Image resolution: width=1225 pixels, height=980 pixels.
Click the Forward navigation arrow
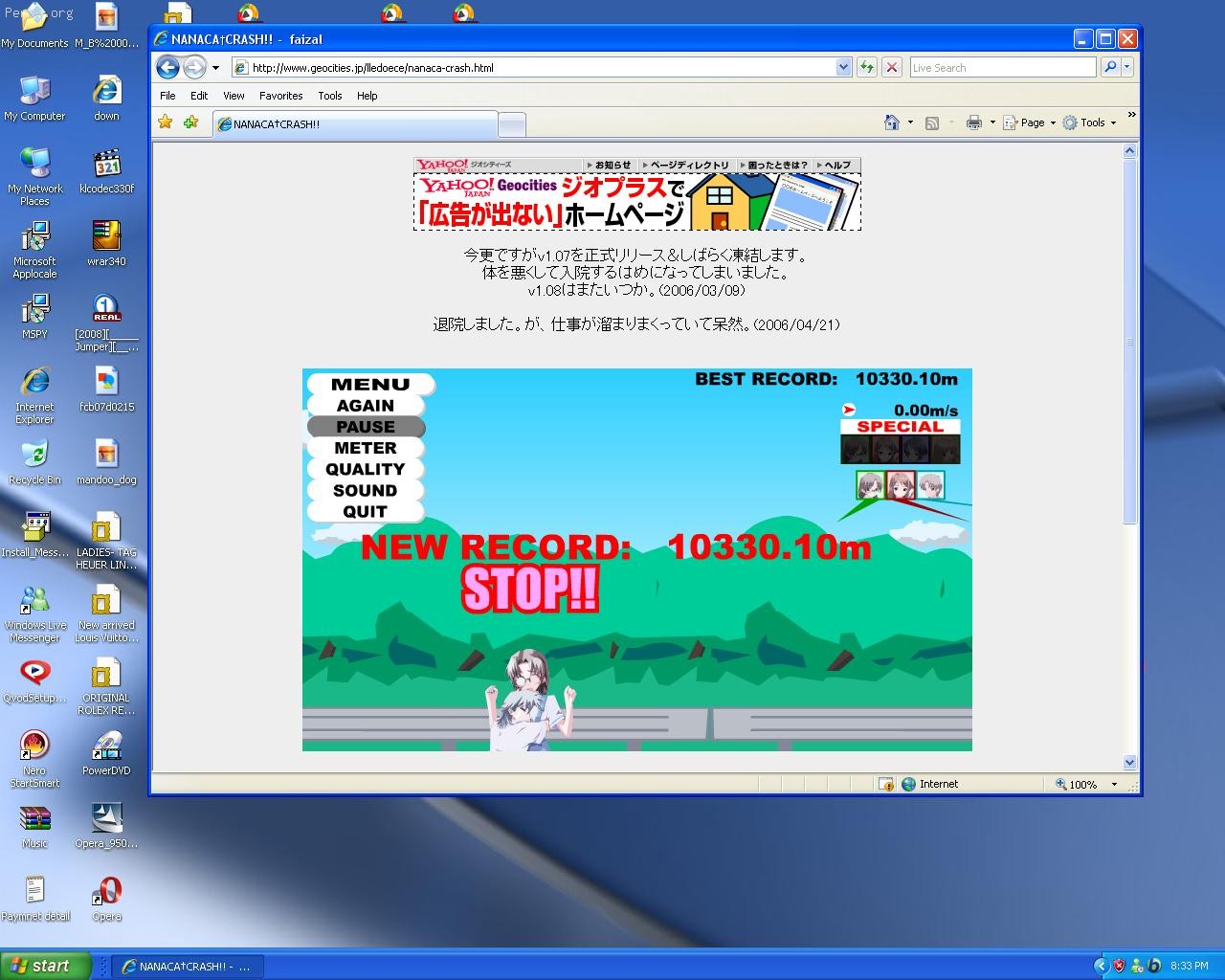[194, 67]
